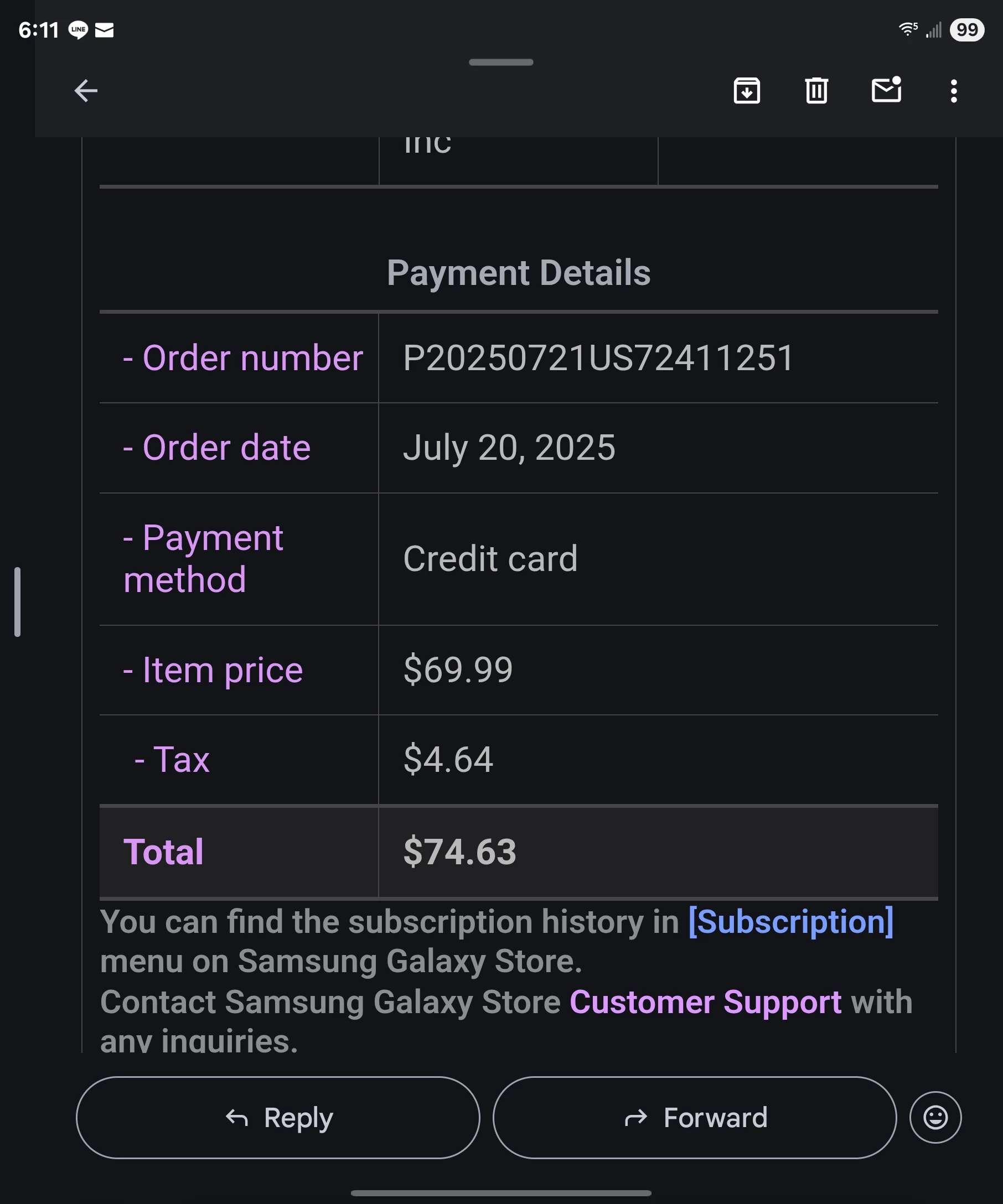Tap the bottom home gesture bar

pos(501,1193)
